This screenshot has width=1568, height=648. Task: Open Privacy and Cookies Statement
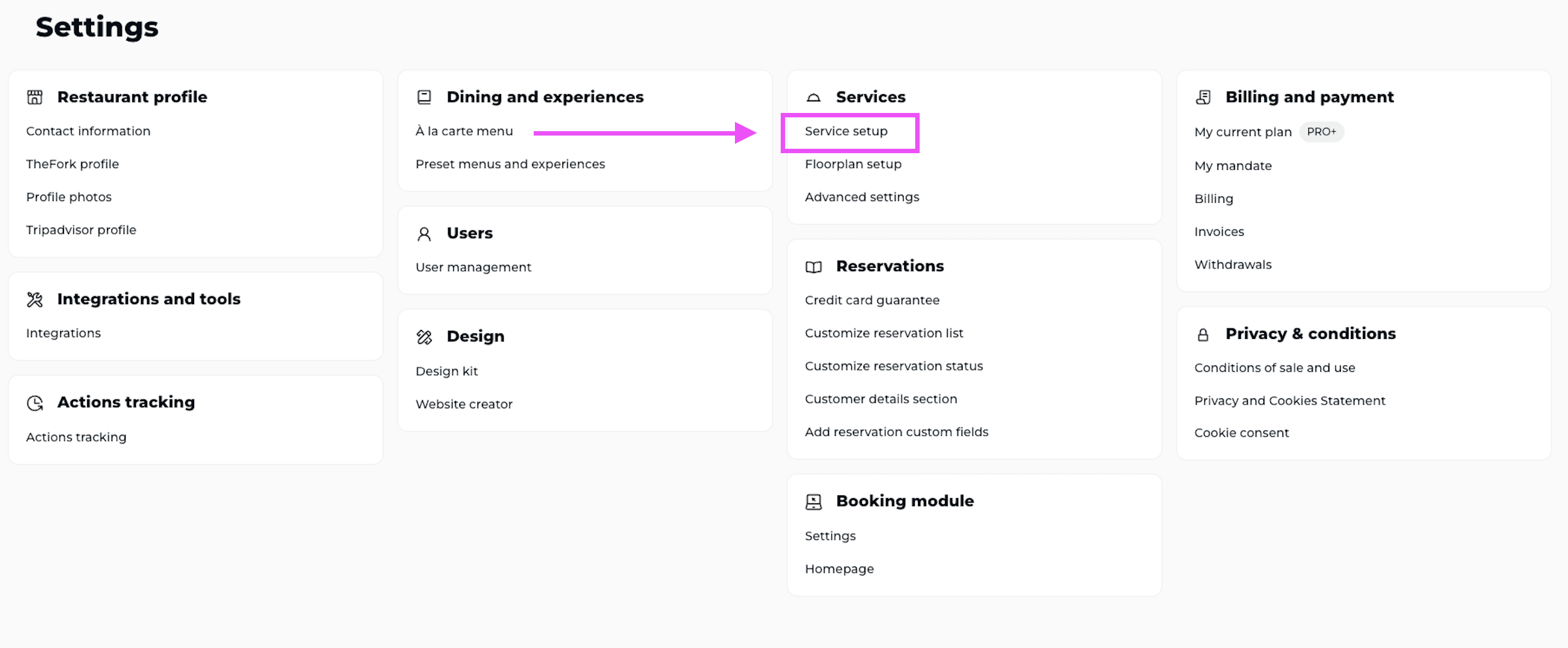(1289, 401)
